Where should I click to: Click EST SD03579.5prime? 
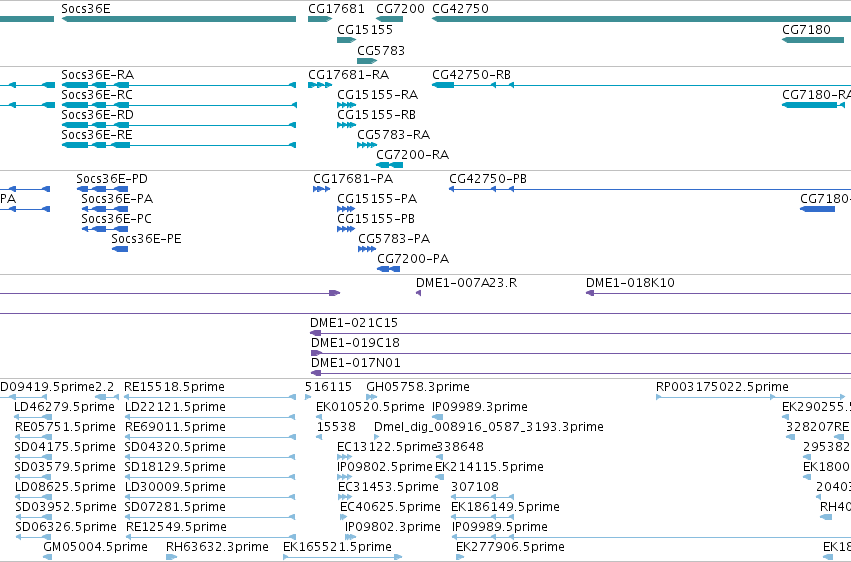click(65, 468)
